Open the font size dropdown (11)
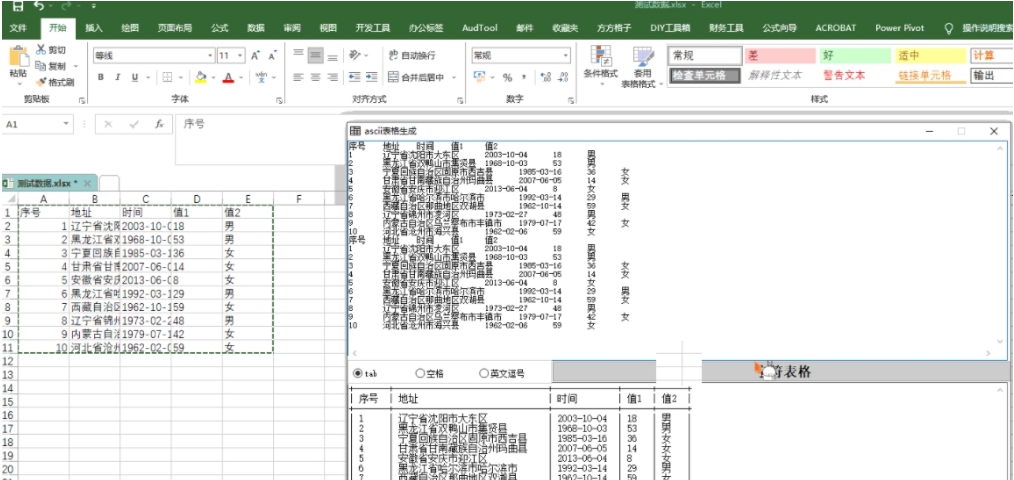The width and height of the screenshot is (1014, 480). [241, 56]
